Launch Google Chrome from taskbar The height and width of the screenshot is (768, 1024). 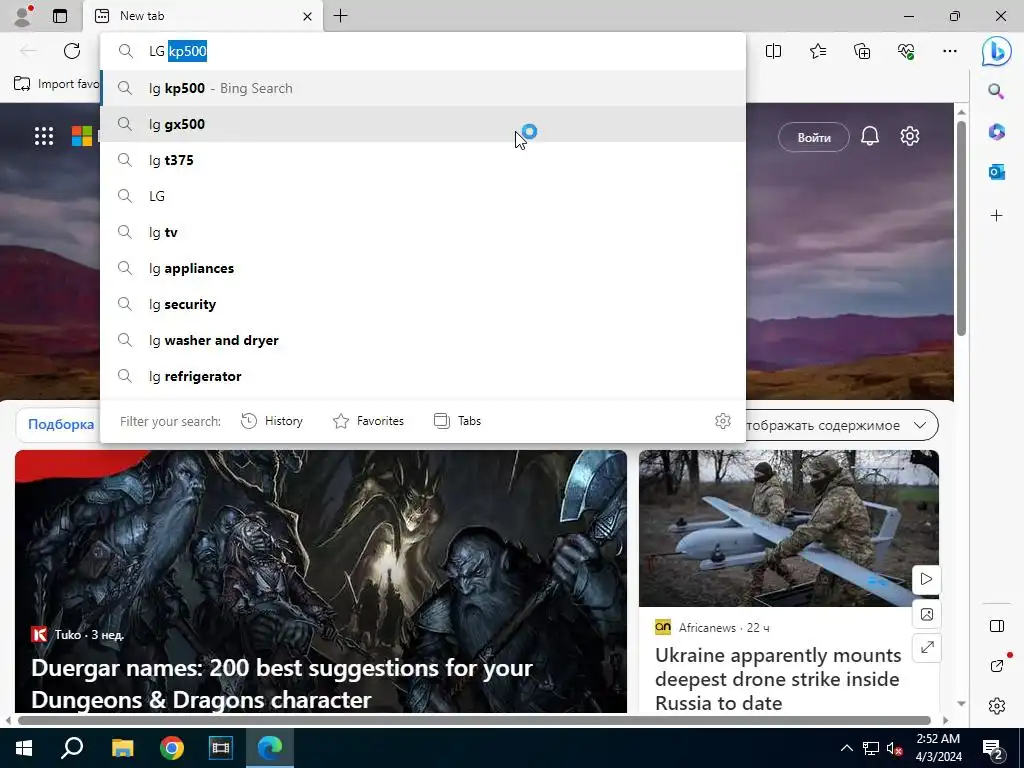172,748
